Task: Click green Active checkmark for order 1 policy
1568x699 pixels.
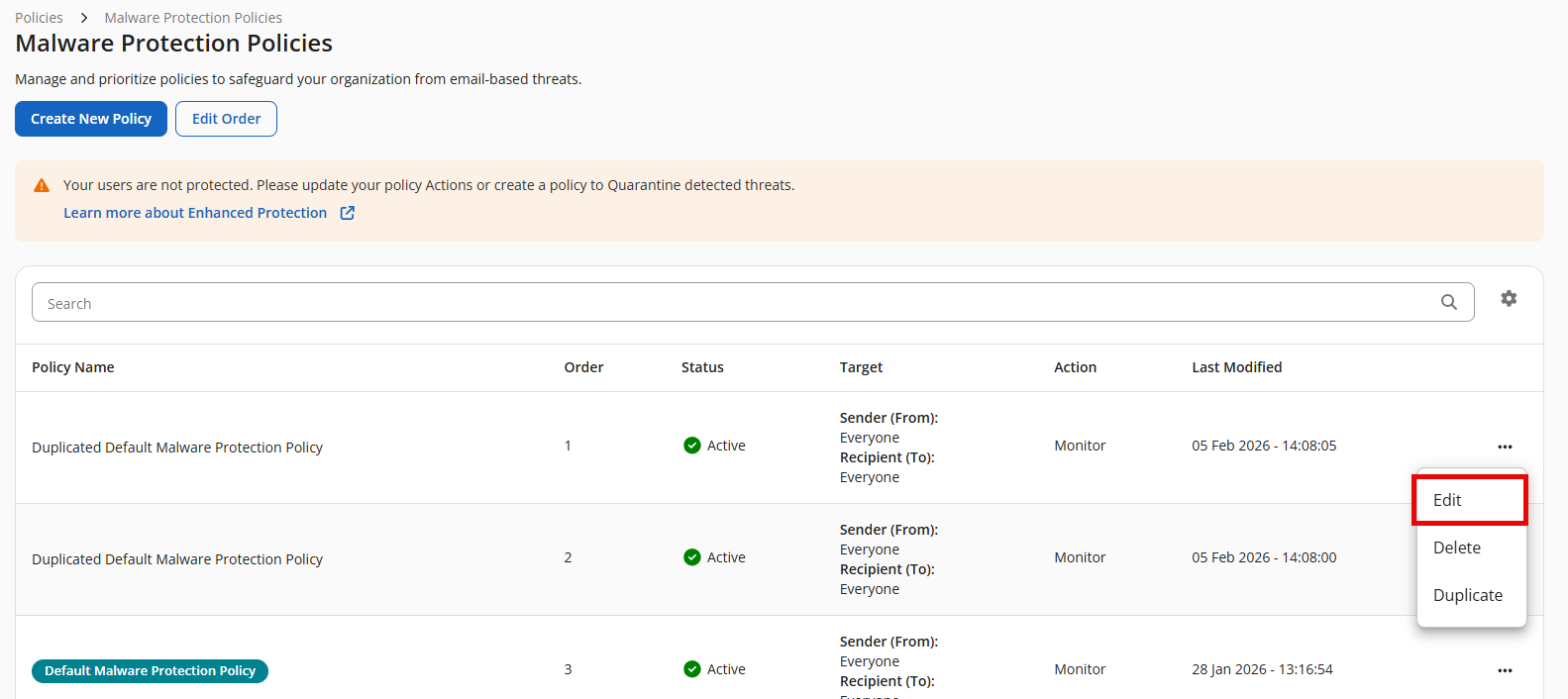Action: click(x=692, y=446)
